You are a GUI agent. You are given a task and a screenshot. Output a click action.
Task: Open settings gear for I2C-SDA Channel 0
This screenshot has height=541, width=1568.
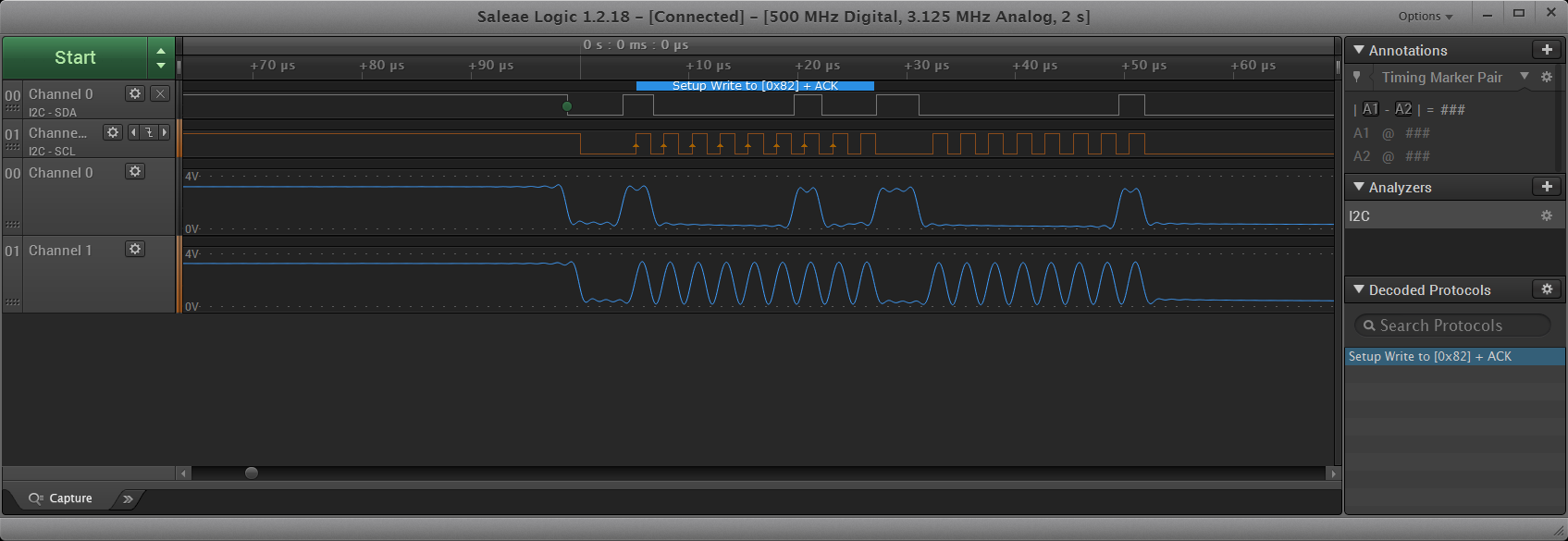(135, 93)
